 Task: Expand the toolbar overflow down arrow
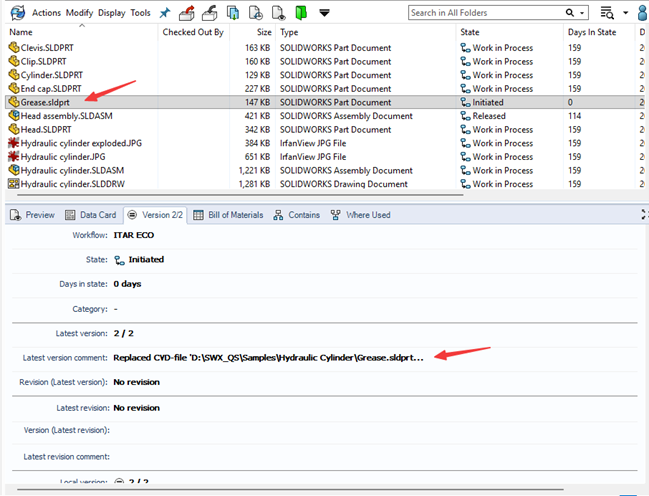click(x=324, y=13)
